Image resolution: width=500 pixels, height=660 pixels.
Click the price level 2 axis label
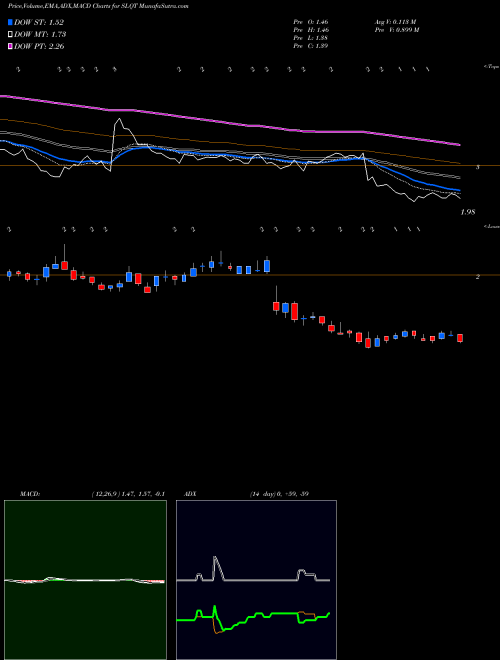click(x=477, y=277)
